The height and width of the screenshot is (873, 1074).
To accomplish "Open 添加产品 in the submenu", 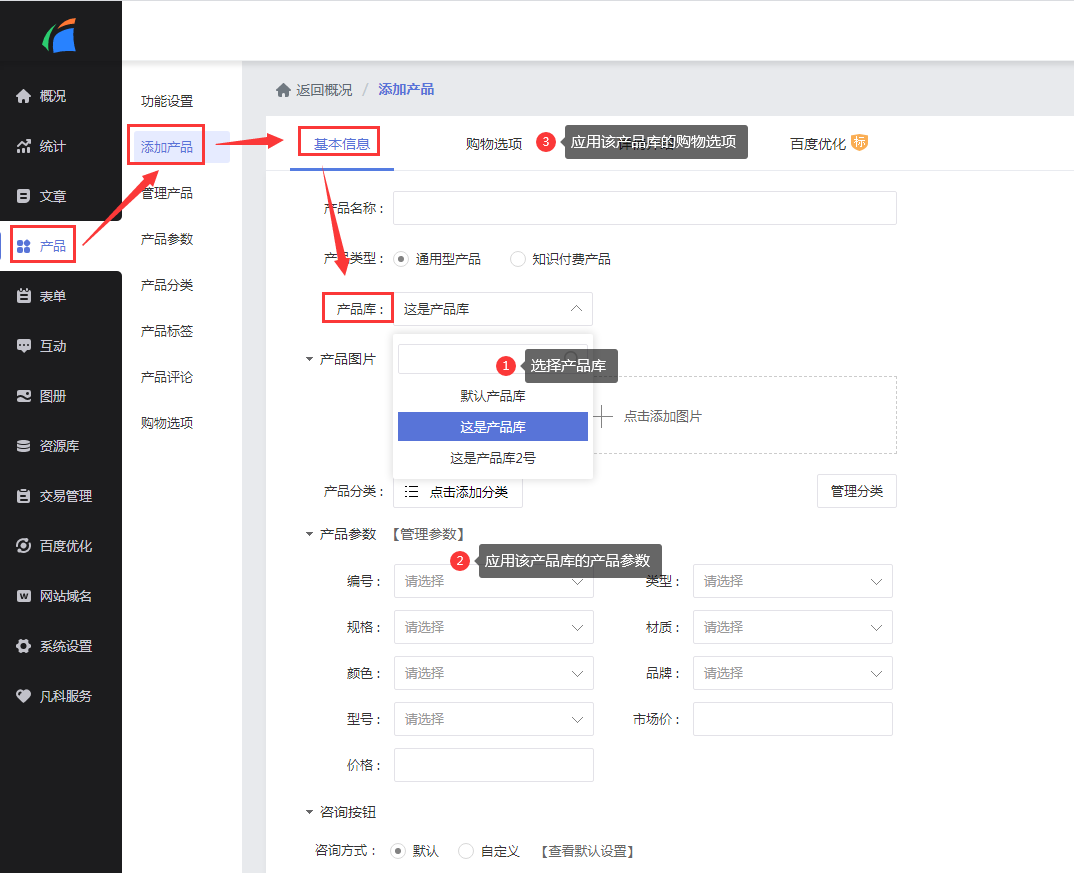I will 166,147.
